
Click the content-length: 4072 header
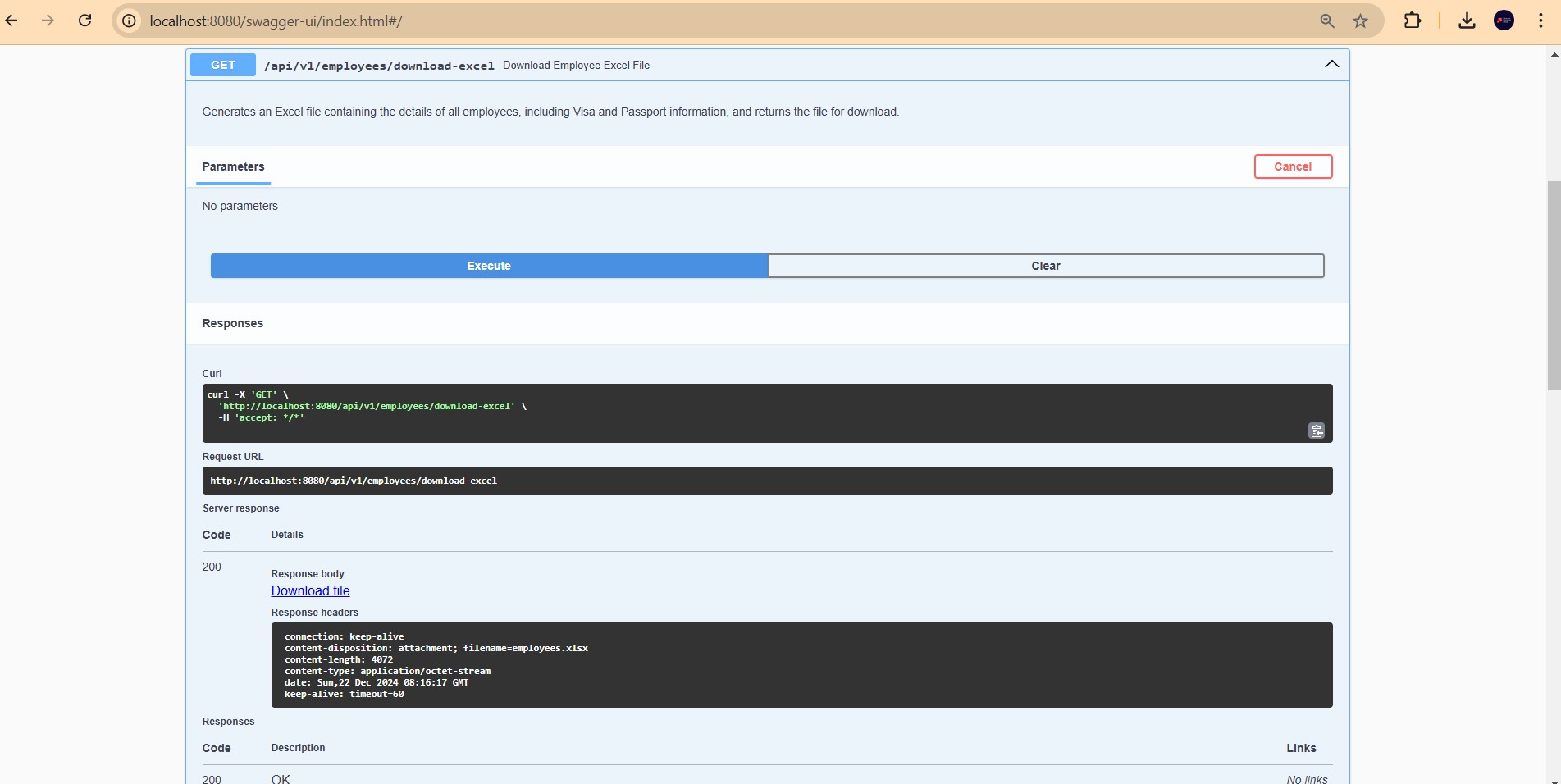click(339, 659)
